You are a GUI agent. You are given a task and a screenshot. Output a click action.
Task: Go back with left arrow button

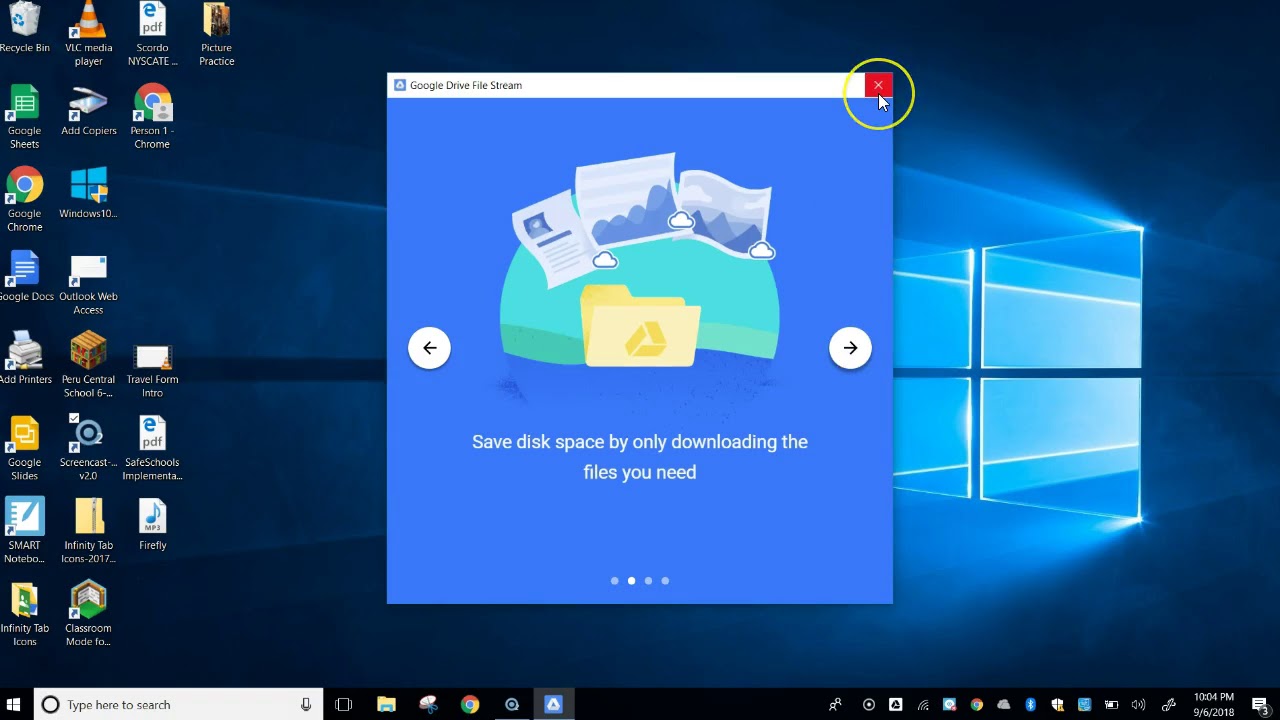click(429, 348)
